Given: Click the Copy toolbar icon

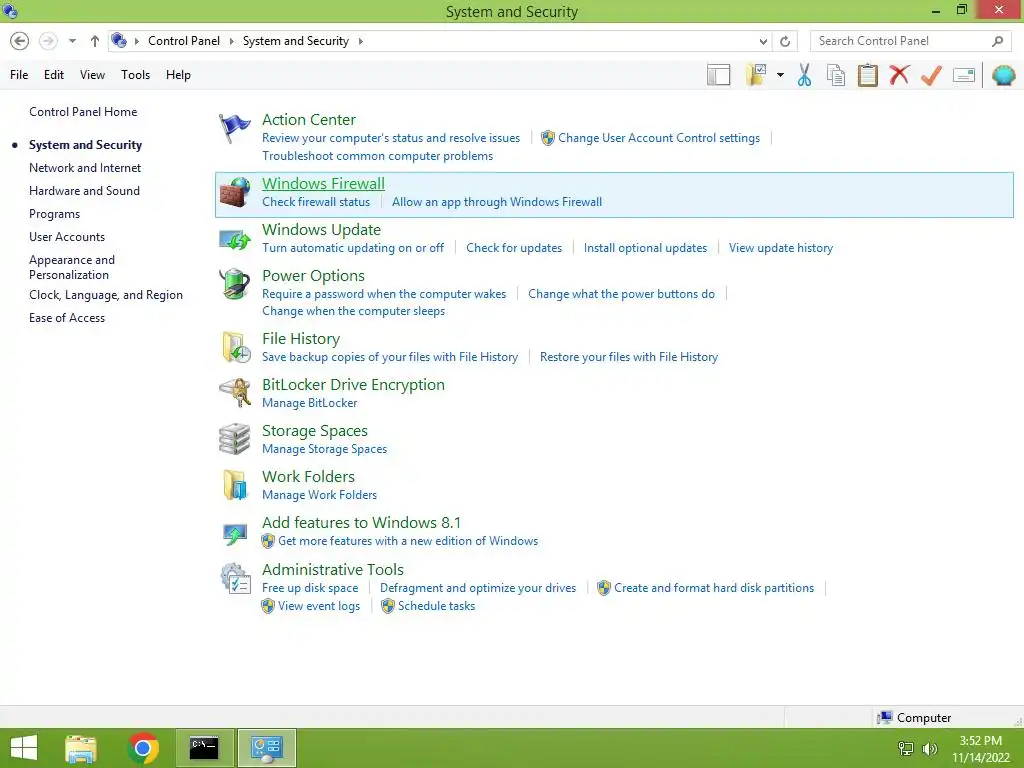Looking at the screenshot, I should (835, 75).
